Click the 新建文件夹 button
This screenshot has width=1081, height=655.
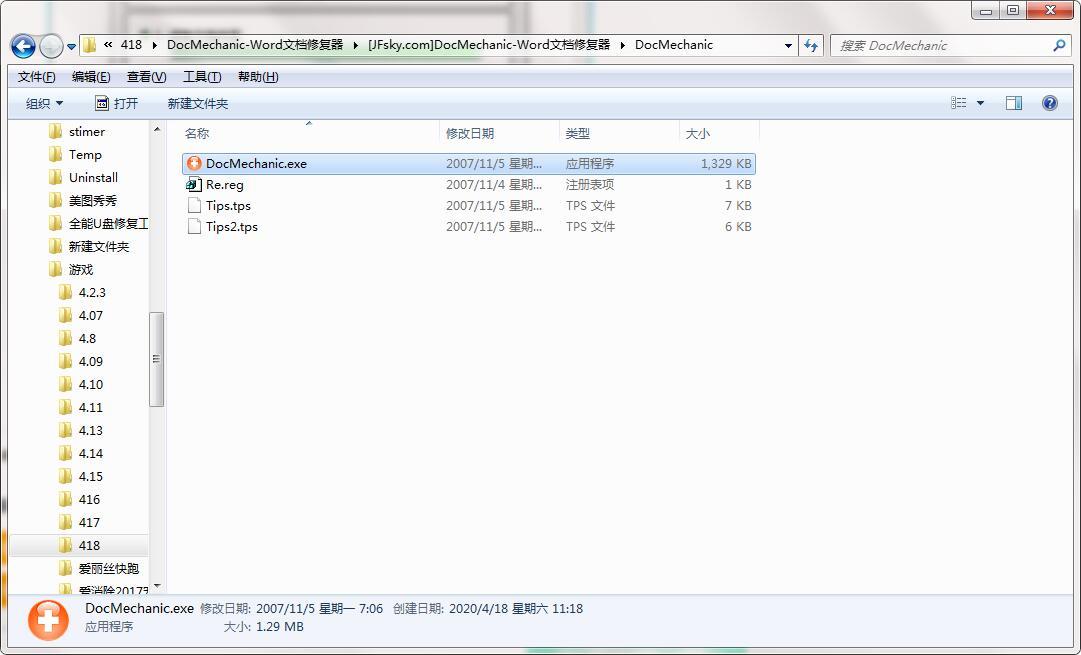[x=198, y=103]
